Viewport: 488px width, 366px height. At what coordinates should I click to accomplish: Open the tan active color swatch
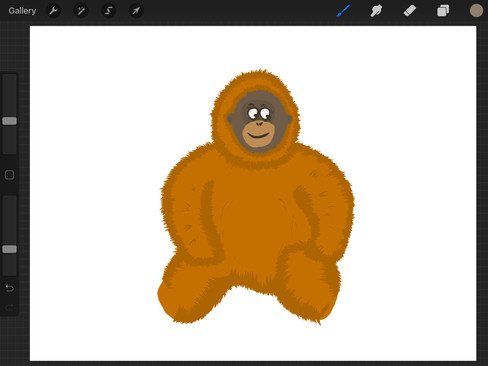(x=476, y=11)
